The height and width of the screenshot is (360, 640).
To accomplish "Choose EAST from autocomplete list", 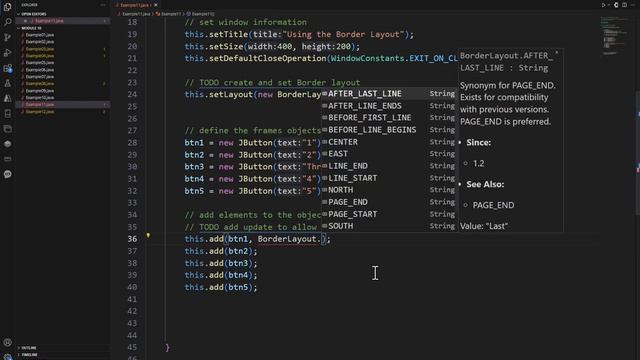I will [x=389, y=154].
